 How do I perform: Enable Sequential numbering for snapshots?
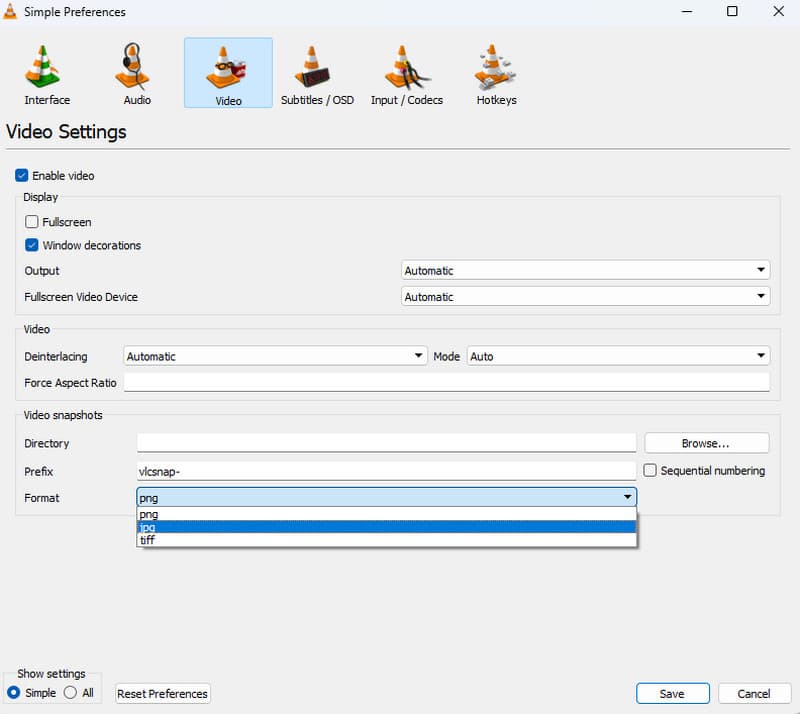click(x=650, y=470)
